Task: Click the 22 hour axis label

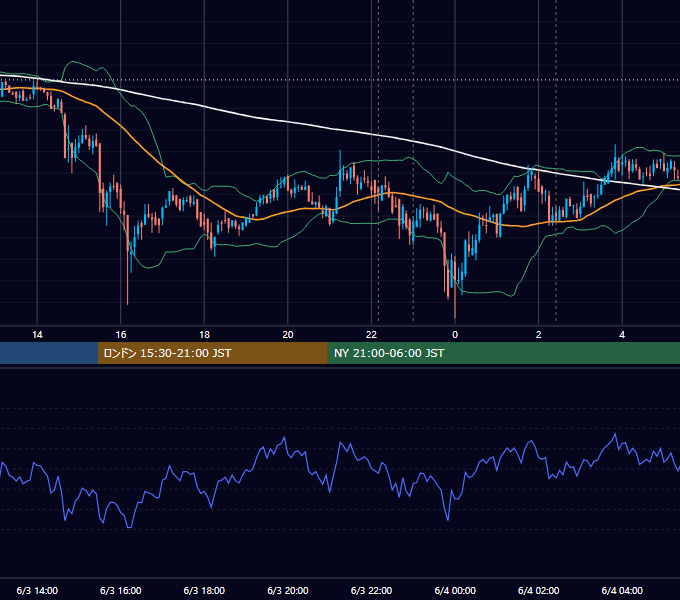Action: coord(371,335)
